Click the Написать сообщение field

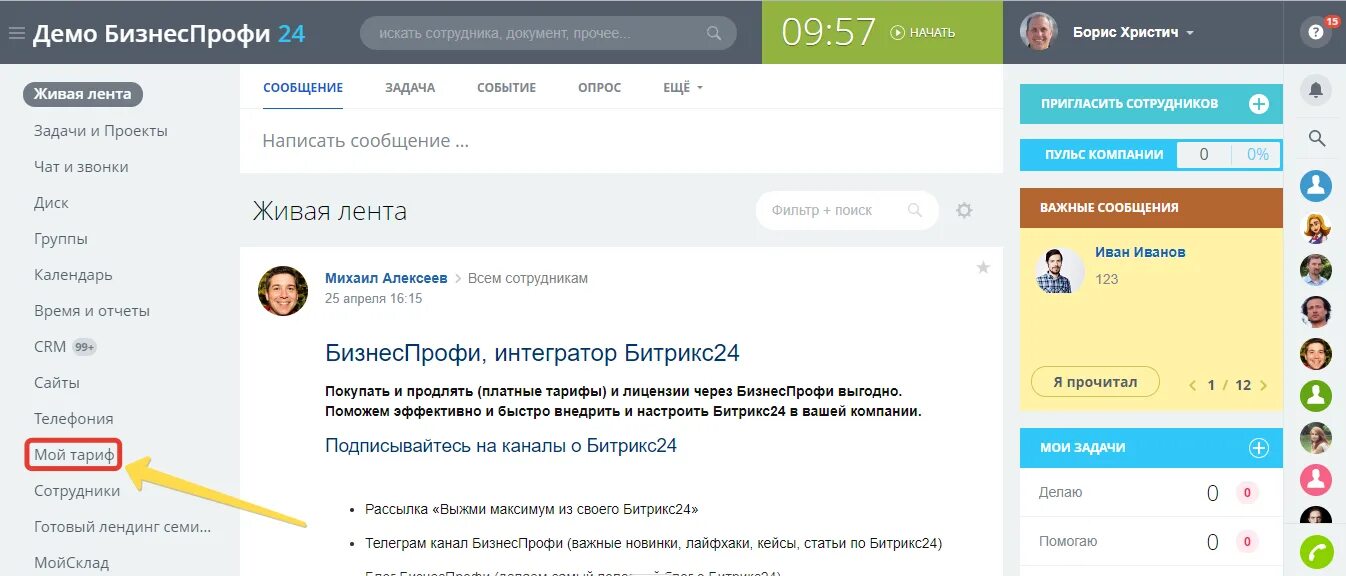pos(621,141)
